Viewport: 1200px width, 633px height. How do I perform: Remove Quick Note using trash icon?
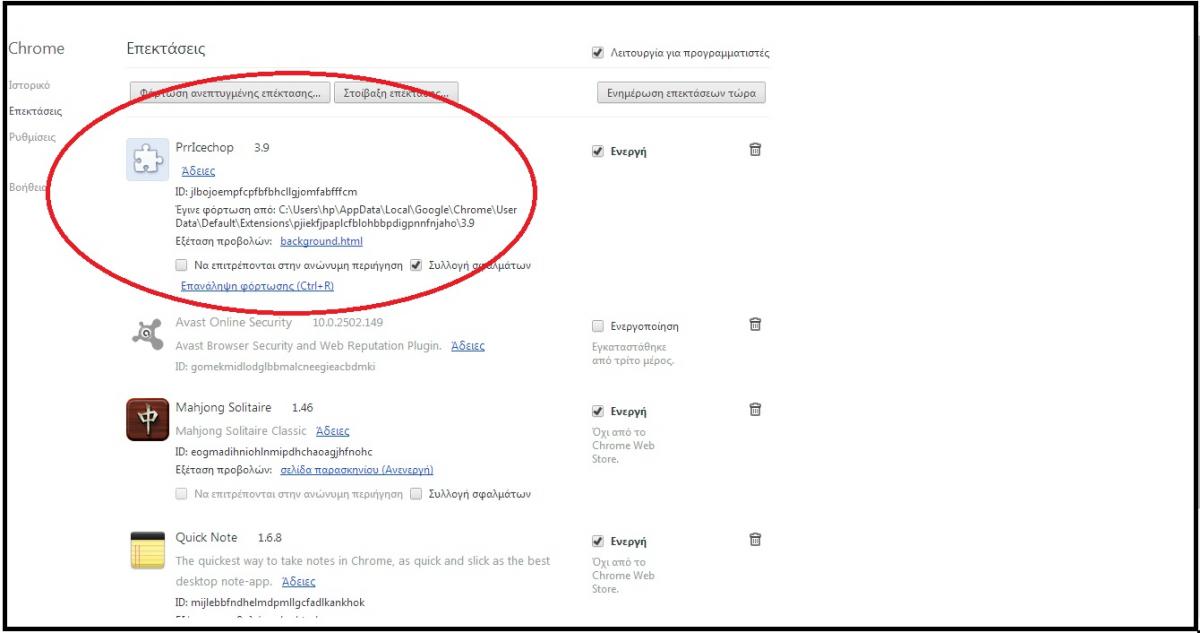coord(755,540)
